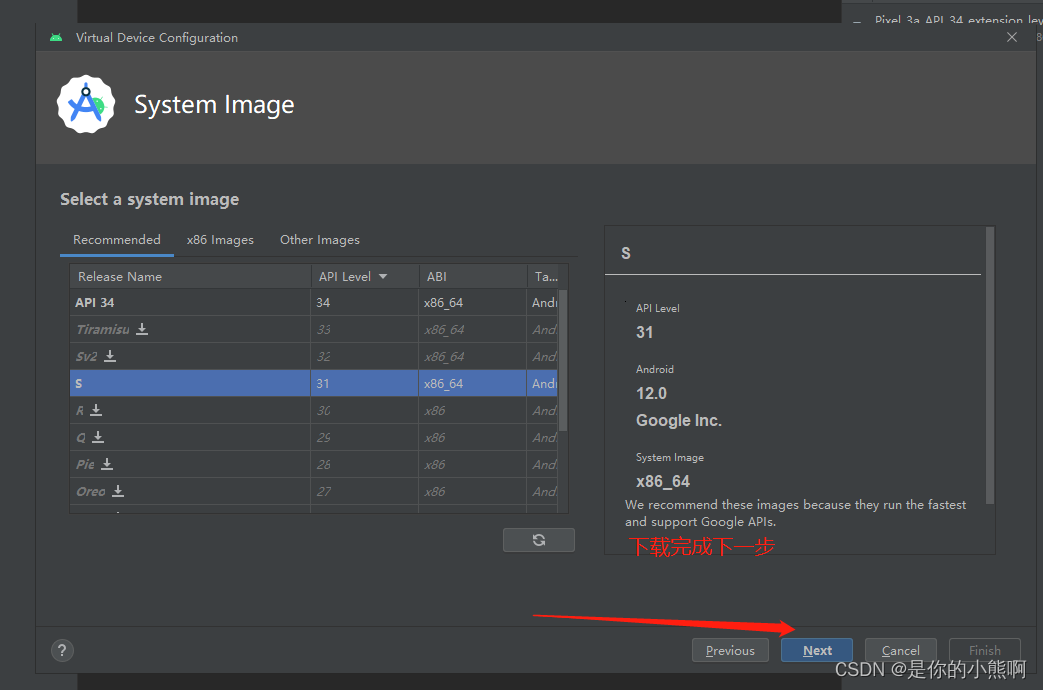
Task: Select the S release row
Action: point(313,383)
